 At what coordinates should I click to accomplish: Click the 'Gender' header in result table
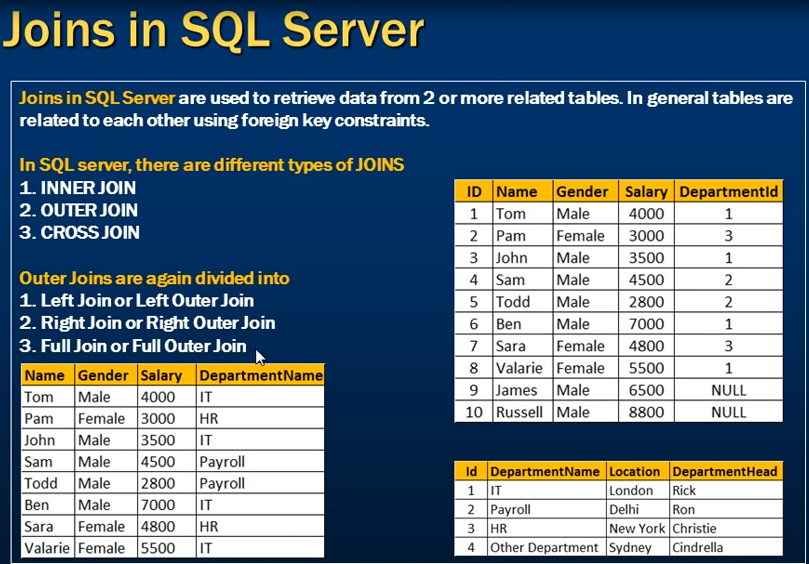pyautogui.click(x=106, y=375)
